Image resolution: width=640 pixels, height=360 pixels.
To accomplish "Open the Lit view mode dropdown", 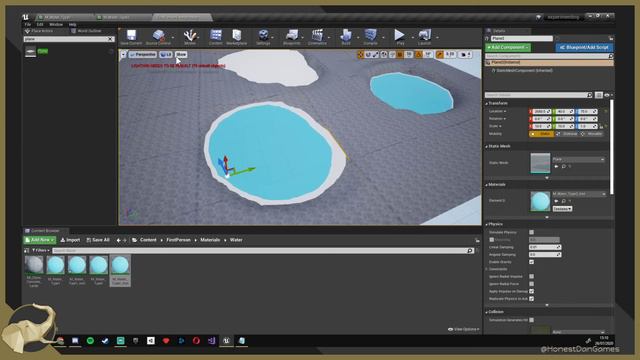I will pyautogui.click(x=166, y=54).
